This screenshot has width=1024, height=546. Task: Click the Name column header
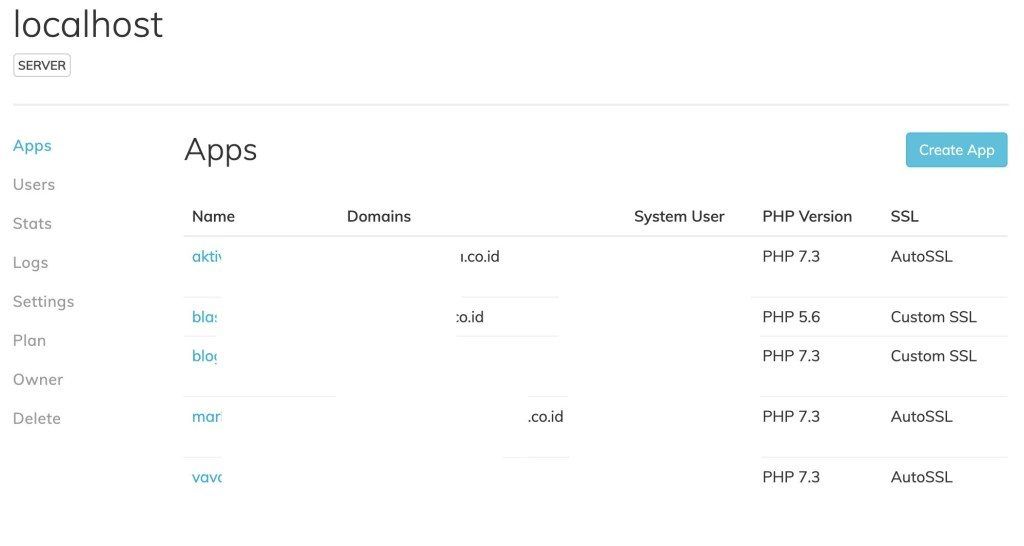point(213,216)
